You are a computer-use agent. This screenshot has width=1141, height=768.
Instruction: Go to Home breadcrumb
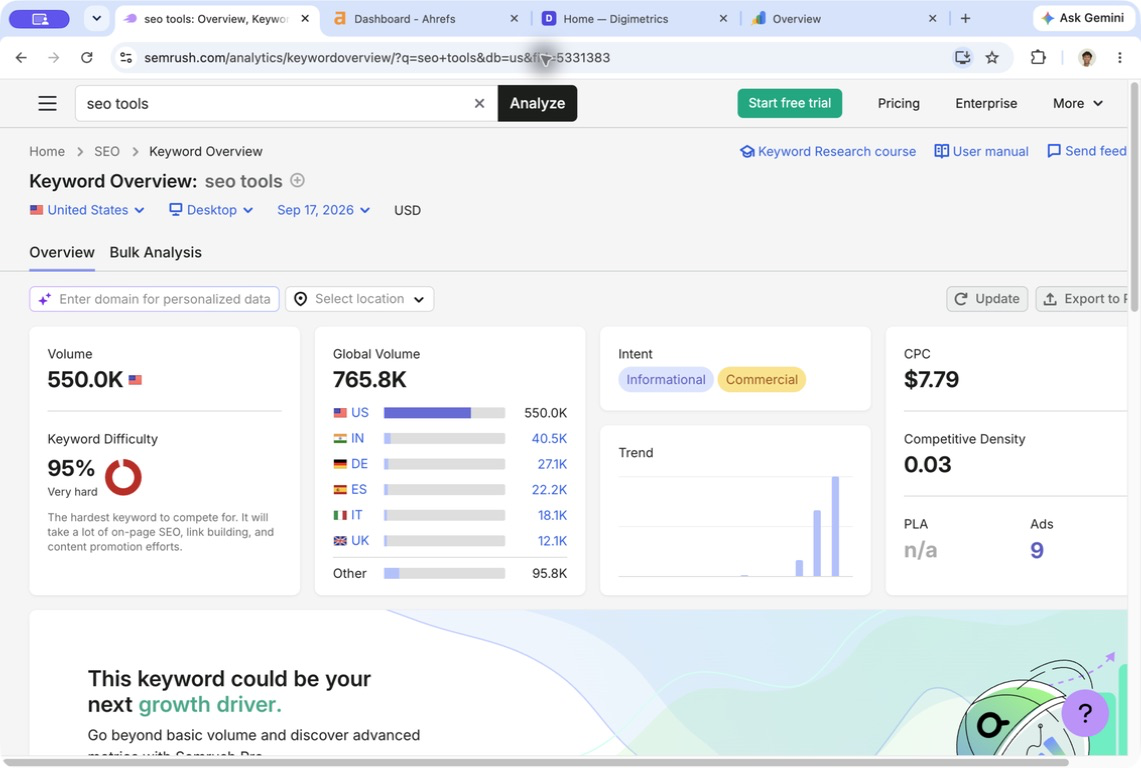click(47, 151)
